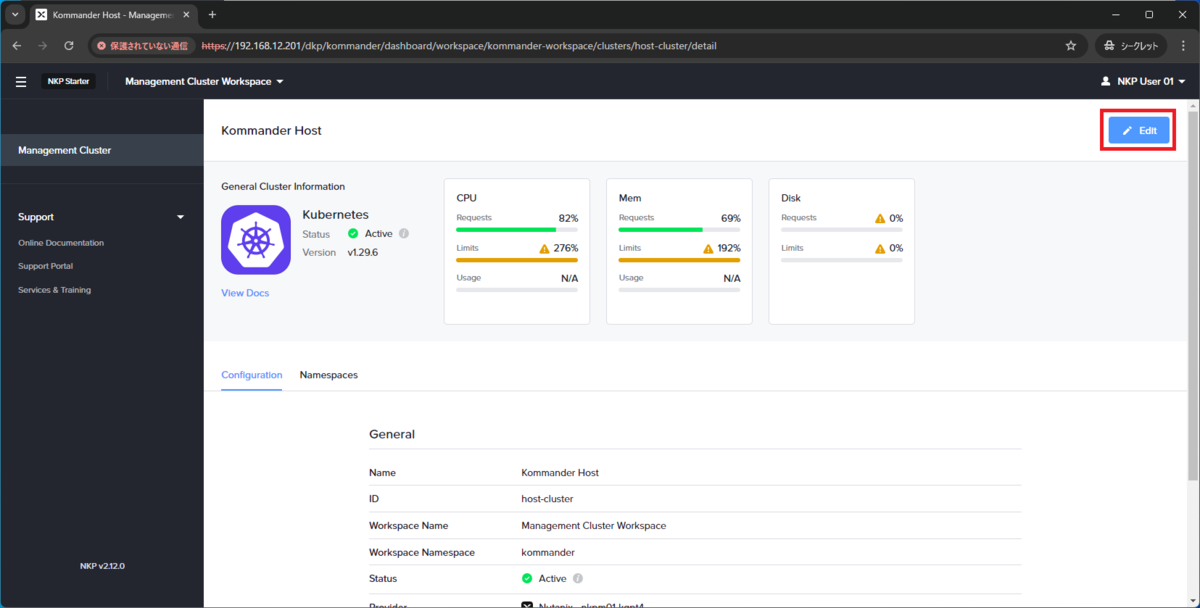
Task: Click the CPU Limits warning icon
Action: coord(545,248)
